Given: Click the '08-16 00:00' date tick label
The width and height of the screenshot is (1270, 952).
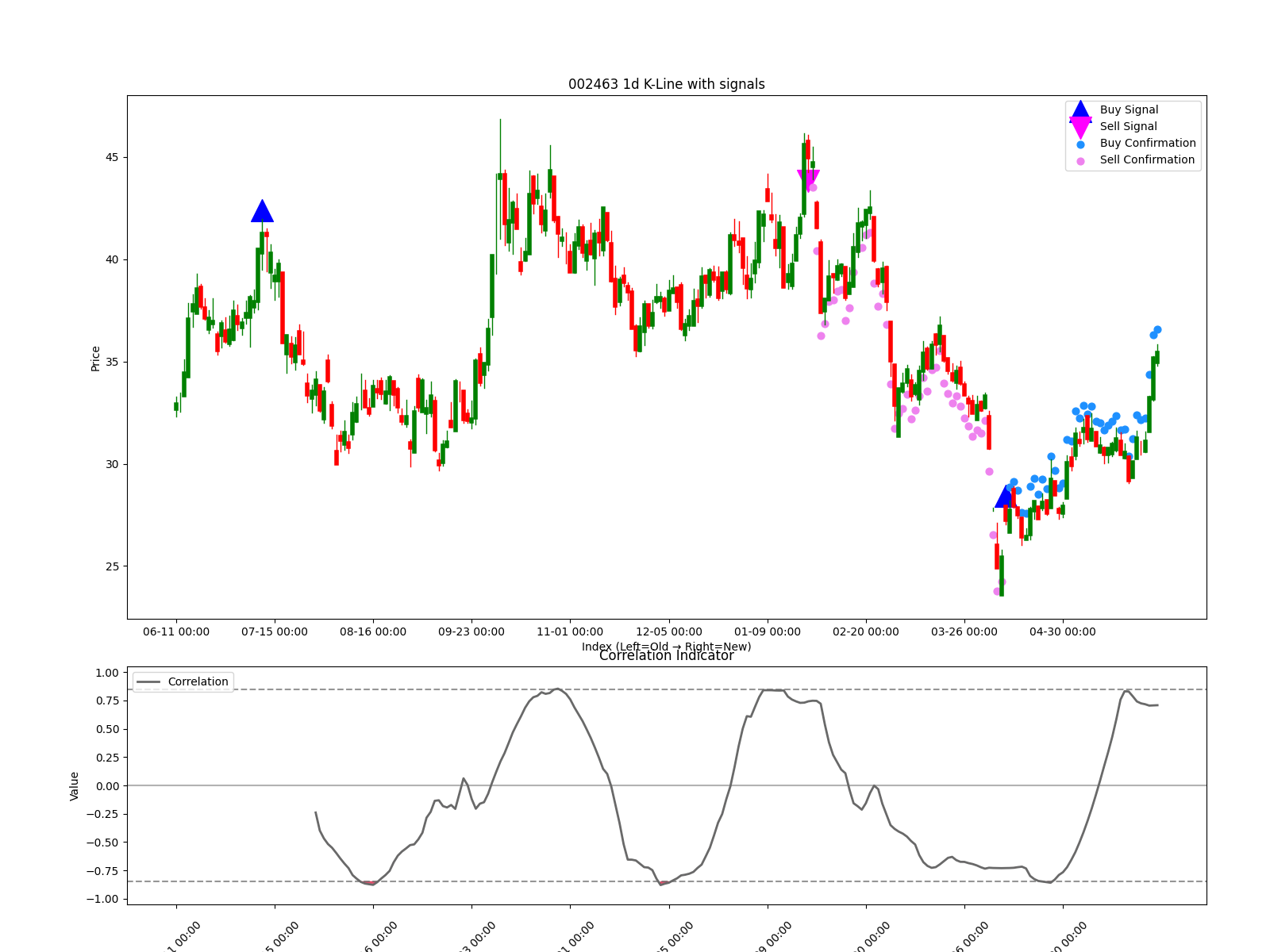Looking at the screenshot, I should click(x=373, y=632).
